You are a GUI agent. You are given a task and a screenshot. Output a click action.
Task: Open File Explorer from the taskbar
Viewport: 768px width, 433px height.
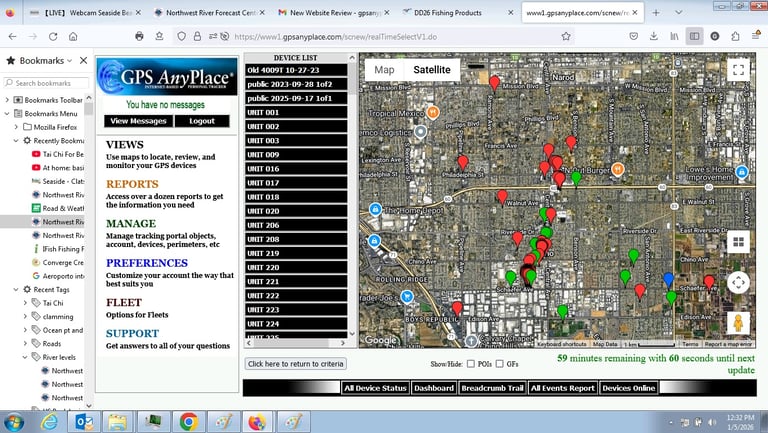[118, 421]
